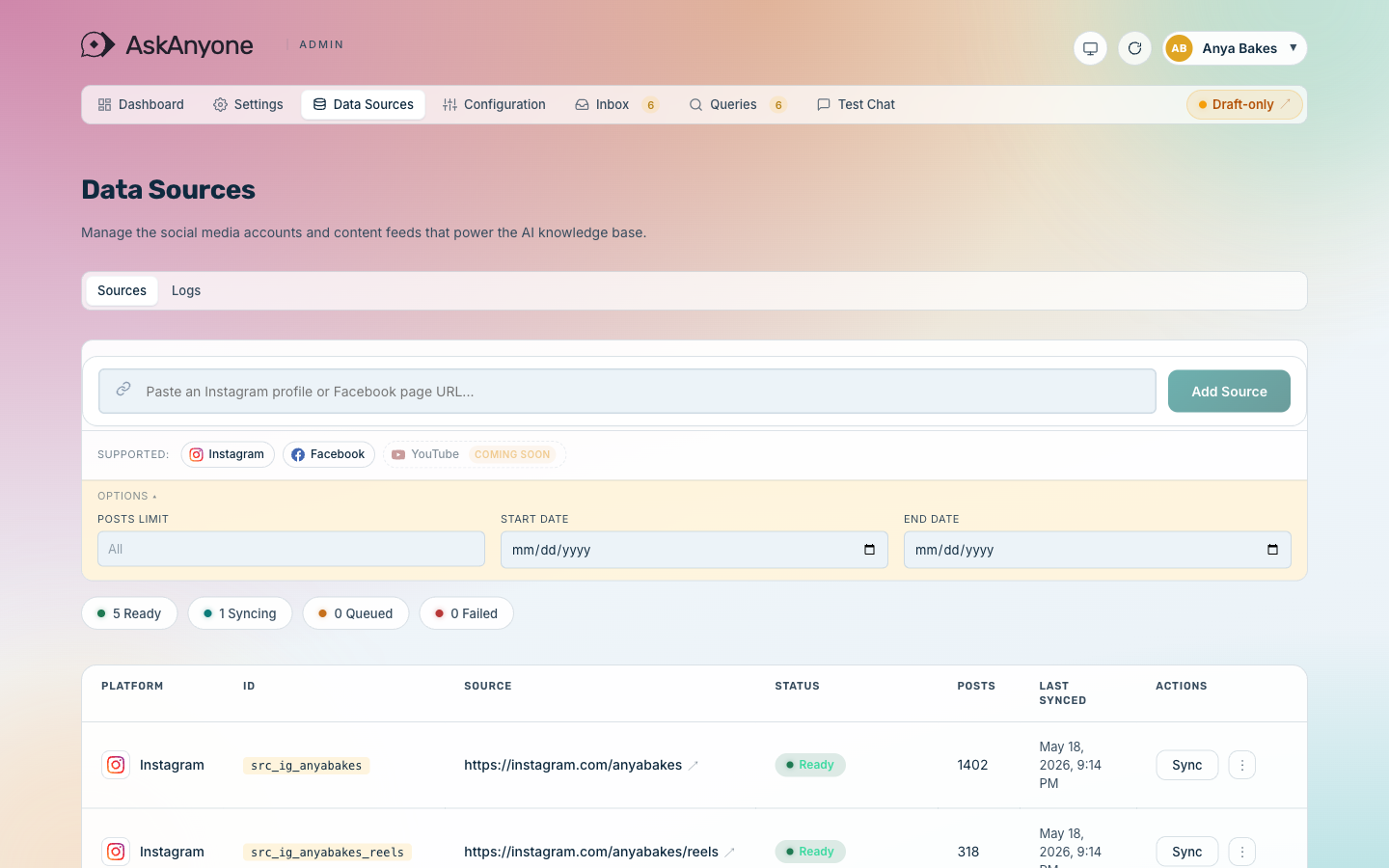Filter by 5 Ready status
Viewport: 1389px width, 868px height.
[129, 613]
